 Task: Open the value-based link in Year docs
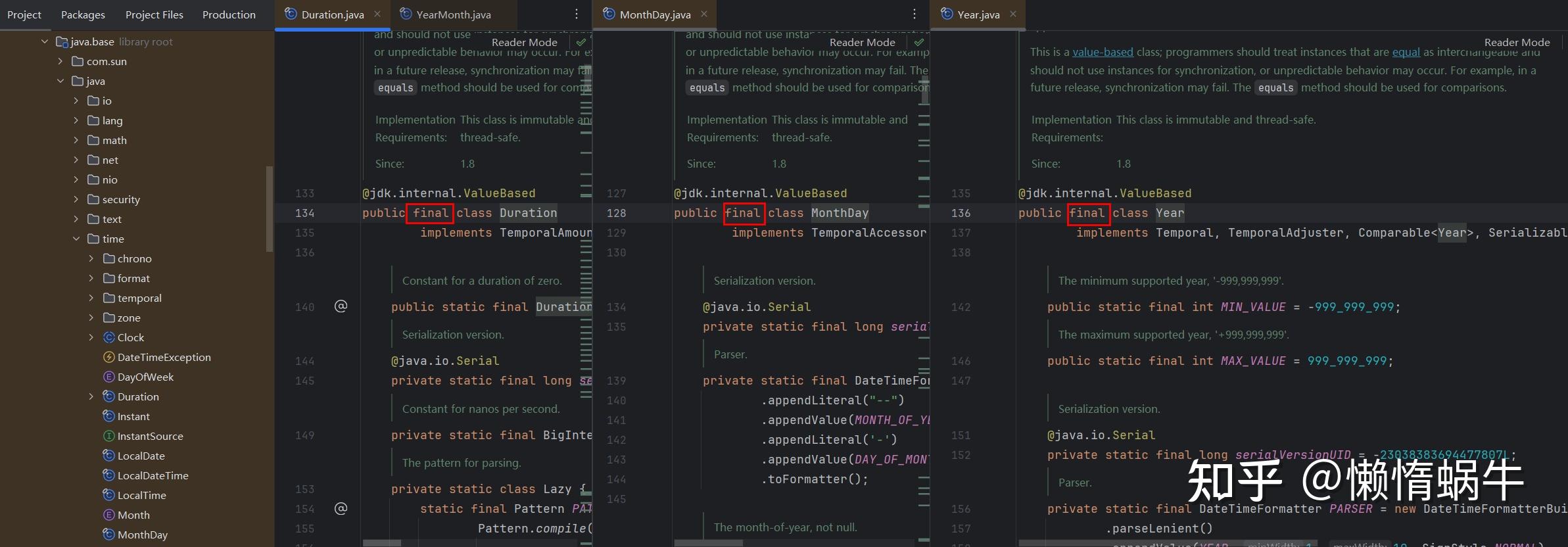click(x=1103, y=52)
